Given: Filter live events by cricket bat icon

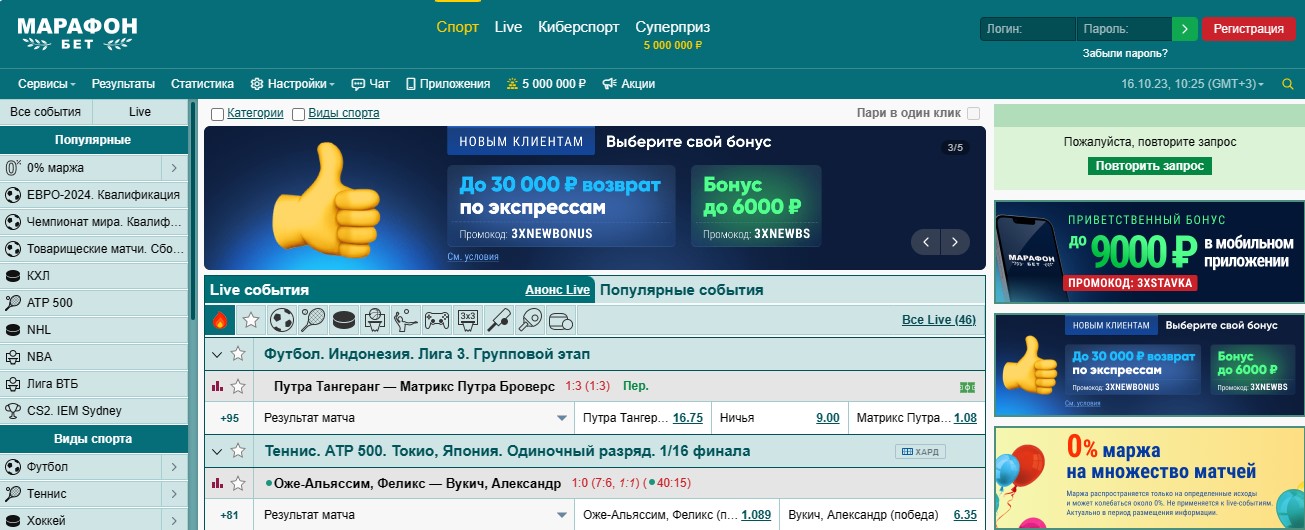Looking at the screenshot, I should point(499,320).
